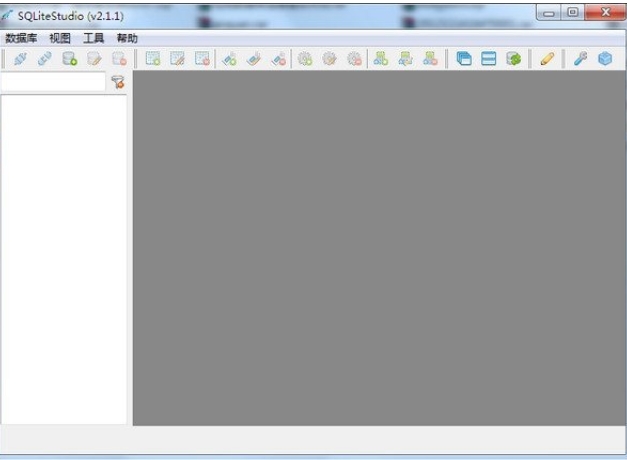Tile windows using the stacked panels icon
Viewport: 627px width, 460px height.
489,59
